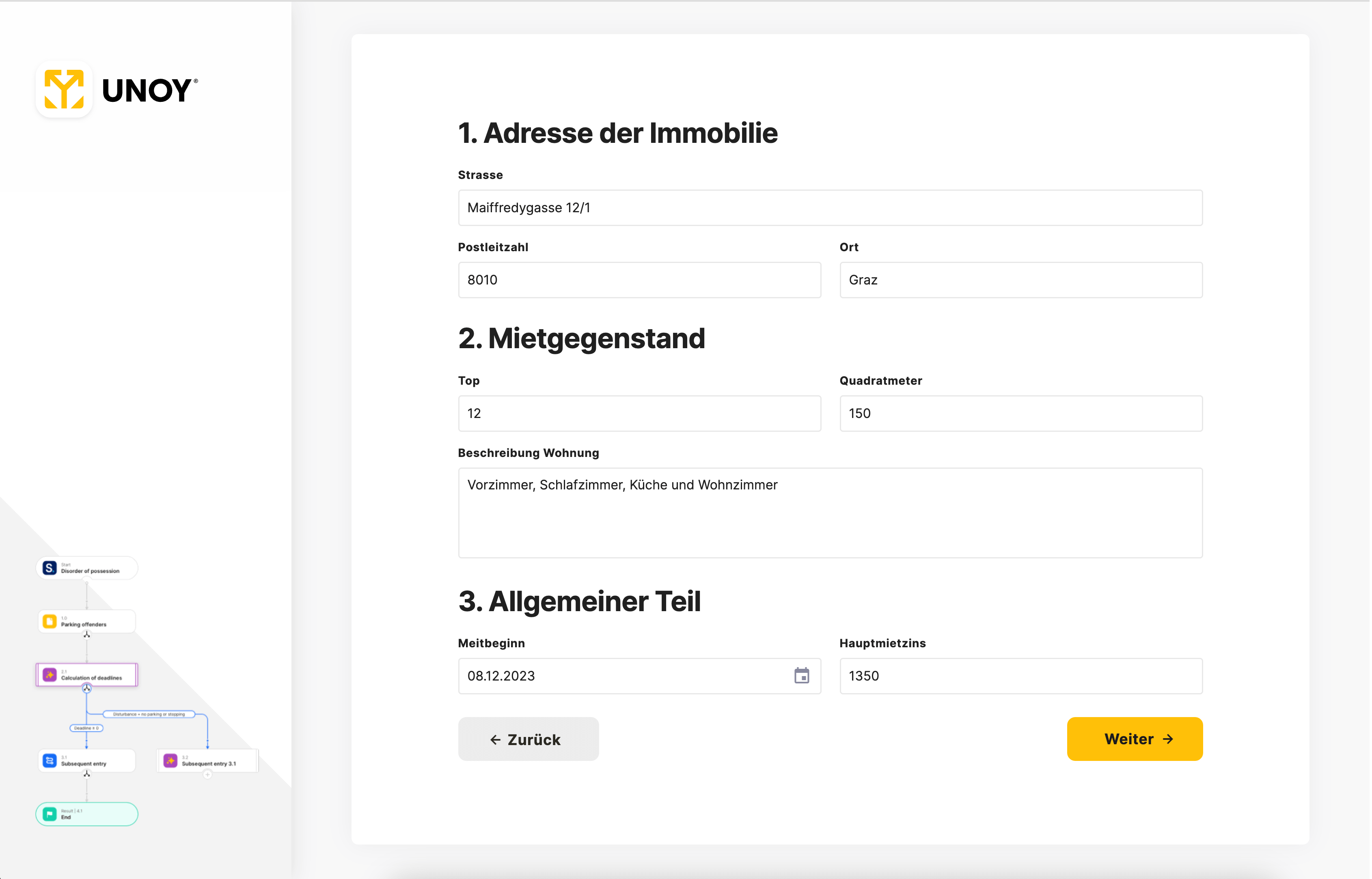Viewport: 1372px width, 879px height.
Task: Click the blue Subsequent entry node icon
Action: tap(50, 761)
